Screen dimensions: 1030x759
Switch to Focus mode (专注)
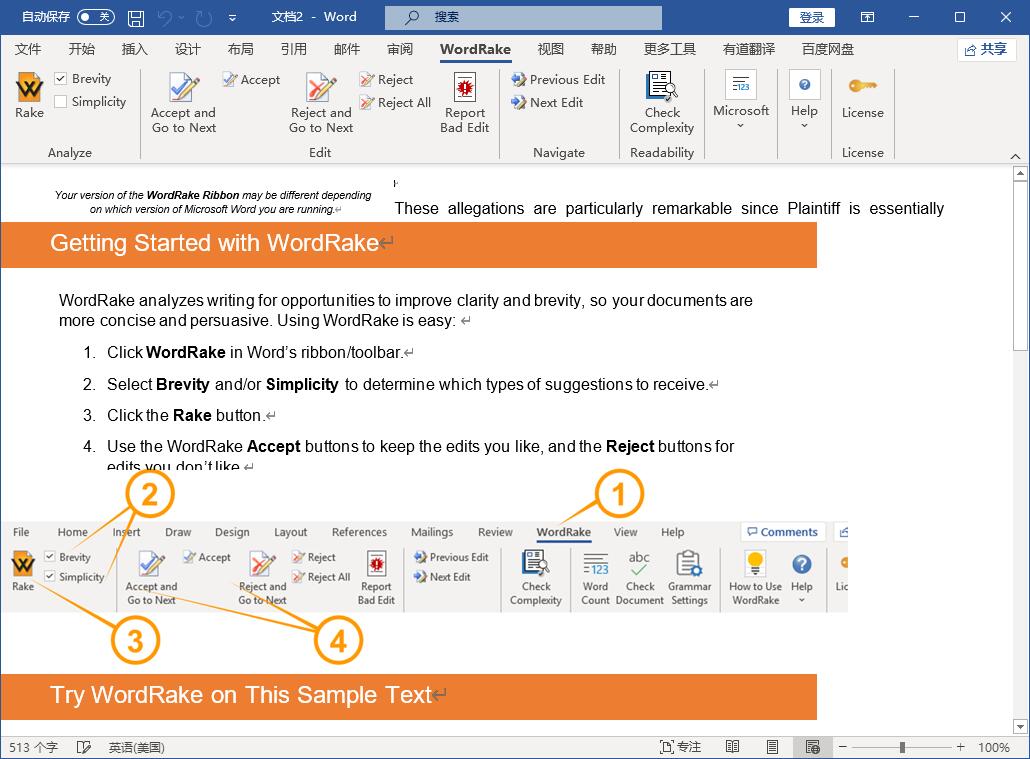(x=680, y=747)
